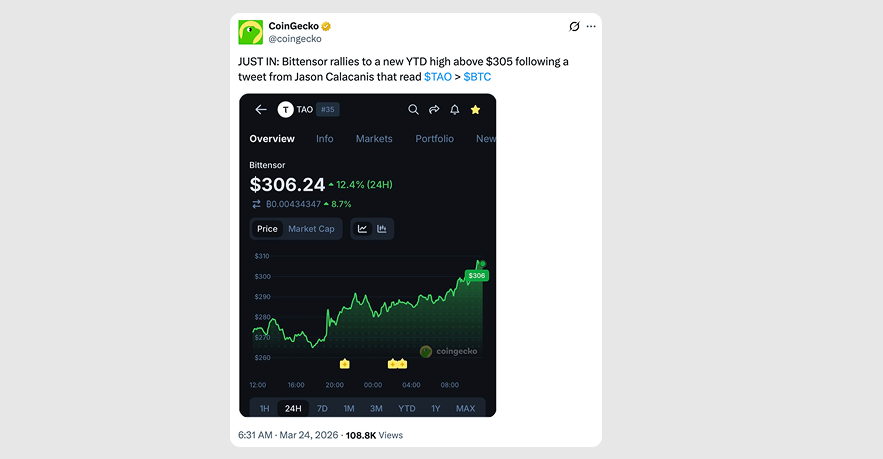Click the news marker near 20:00

pyautogui.click(x=344, y=363)
